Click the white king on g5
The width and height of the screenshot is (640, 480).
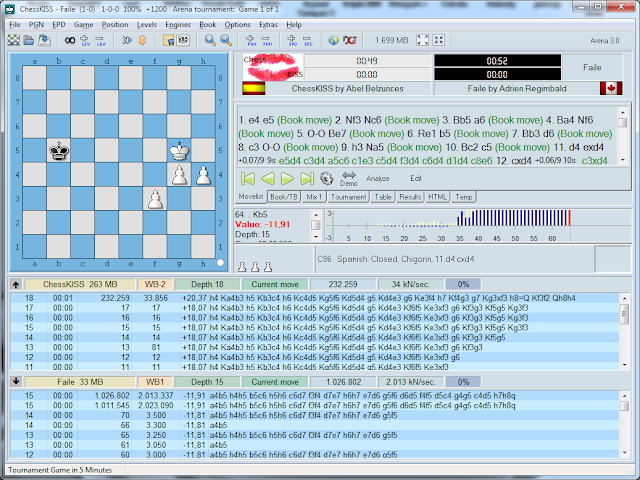click(179, 151)
